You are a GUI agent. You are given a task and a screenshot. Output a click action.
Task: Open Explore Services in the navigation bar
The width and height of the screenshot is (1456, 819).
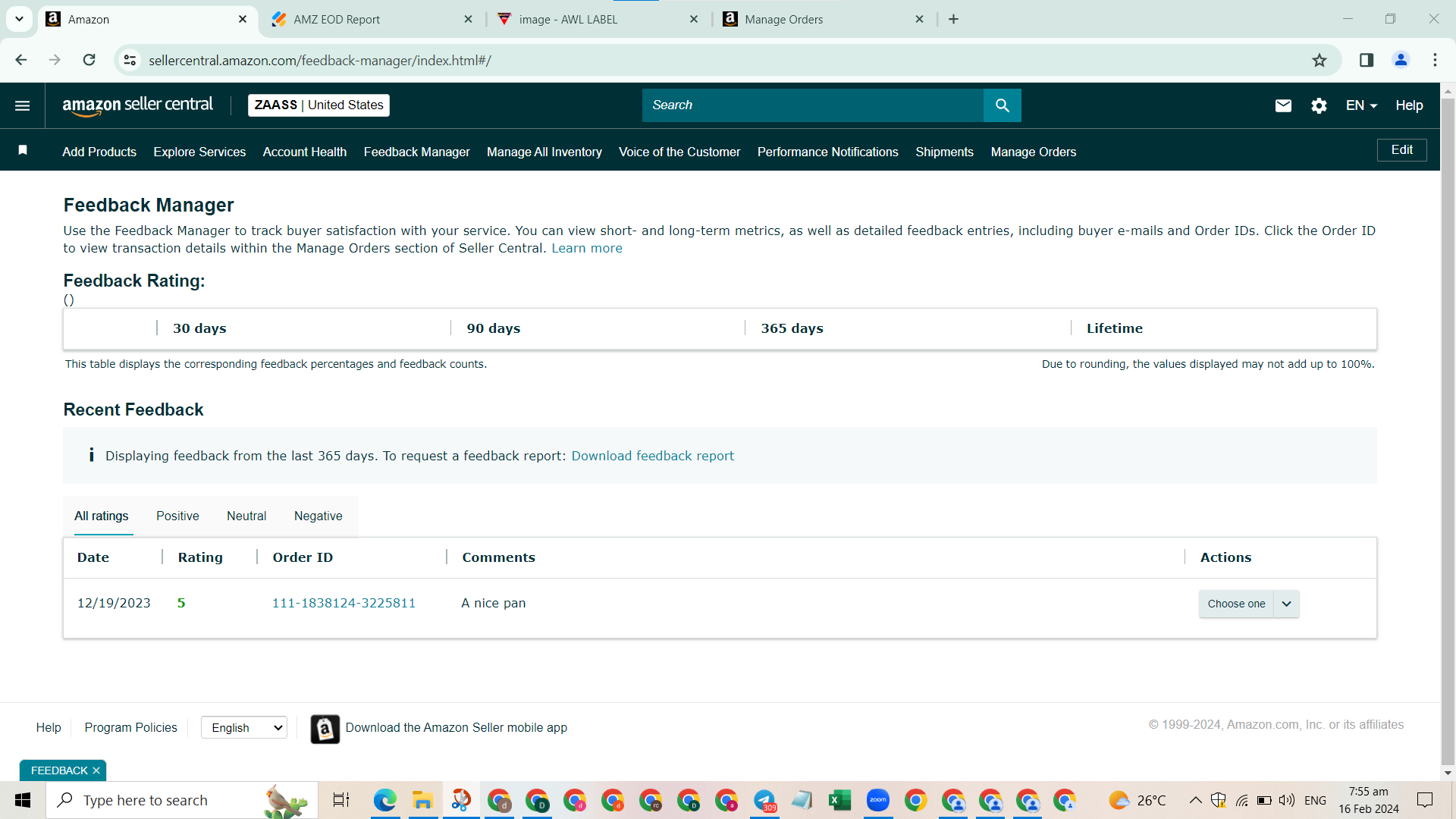coord(199,152)
